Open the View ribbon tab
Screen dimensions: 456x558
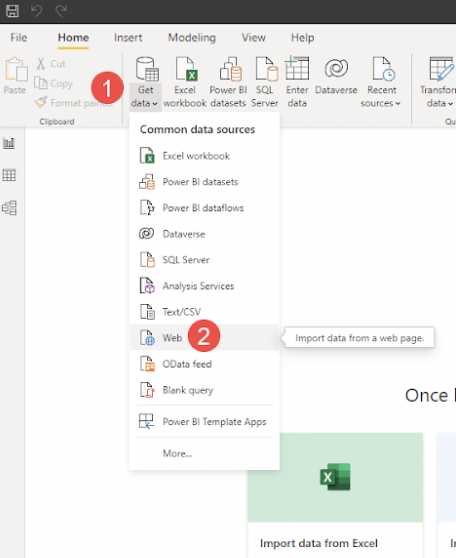coord(253,38)
